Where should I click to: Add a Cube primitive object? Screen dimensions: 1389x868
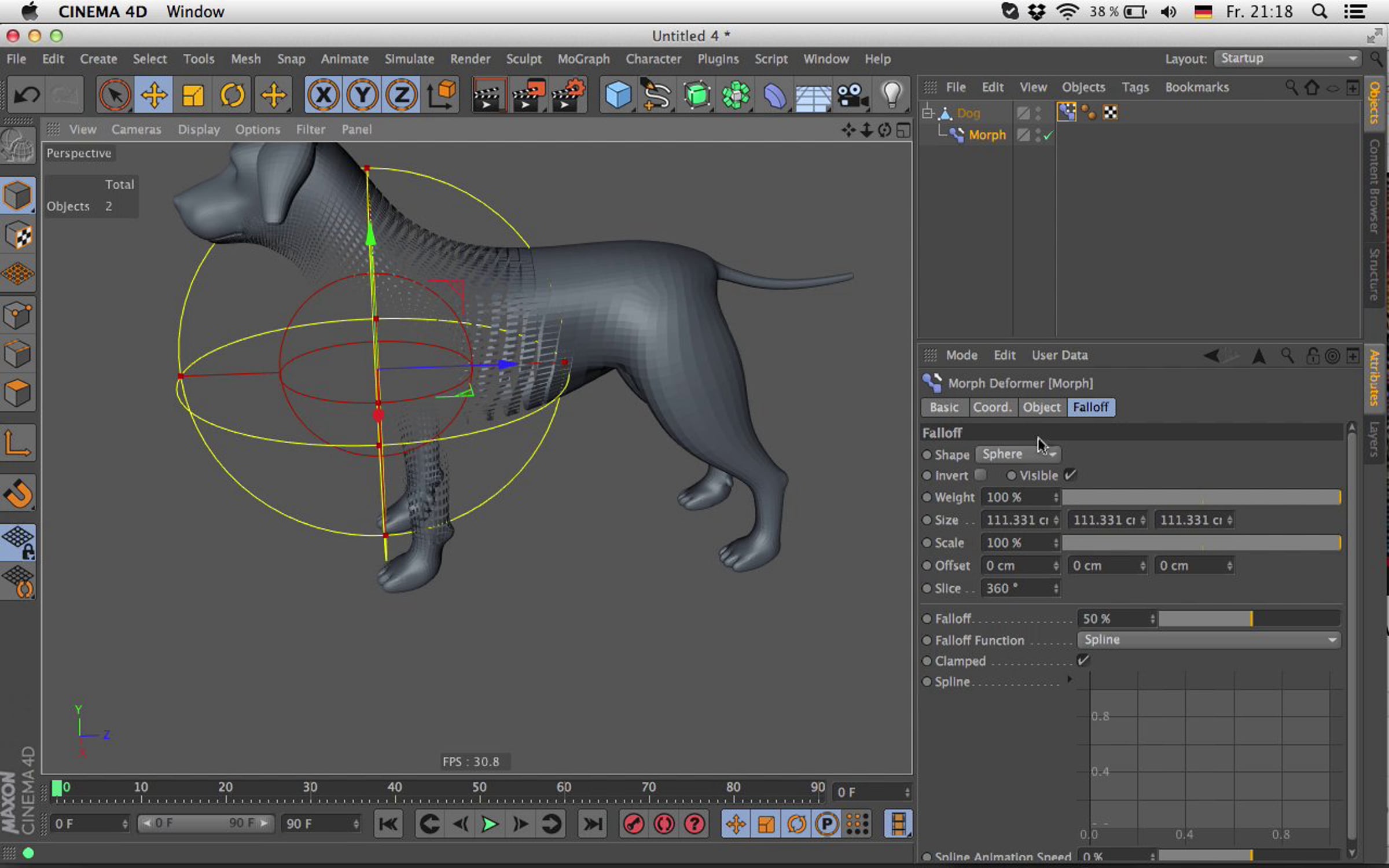tap(618, 94)
